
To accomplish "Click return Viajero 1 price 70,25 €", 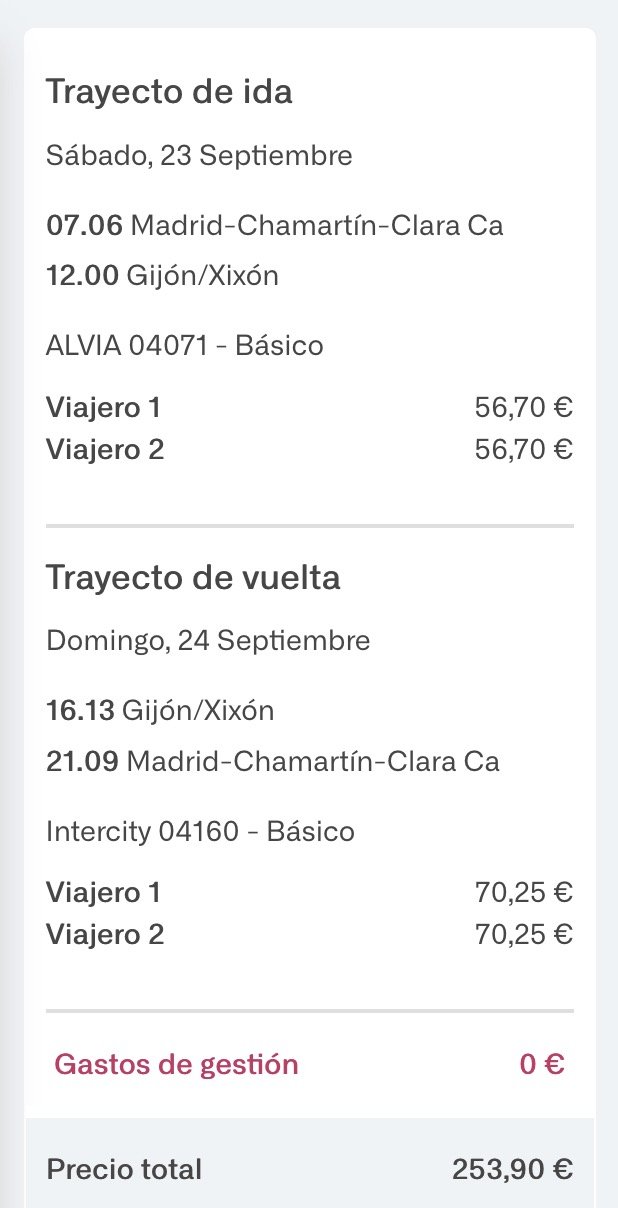I will pos(523,892).
